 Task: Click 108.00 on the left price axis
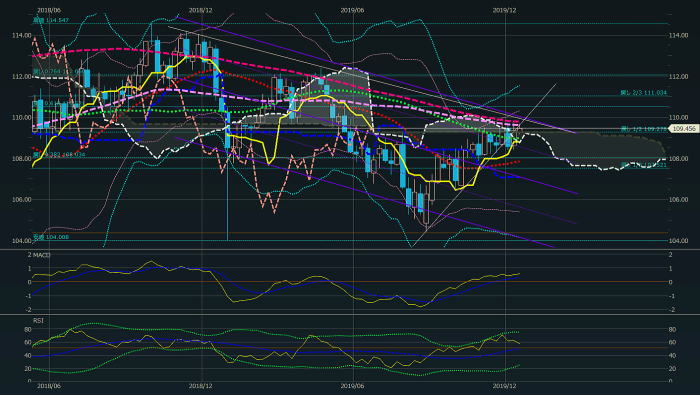pyautogui.click(x=21, y=158)
